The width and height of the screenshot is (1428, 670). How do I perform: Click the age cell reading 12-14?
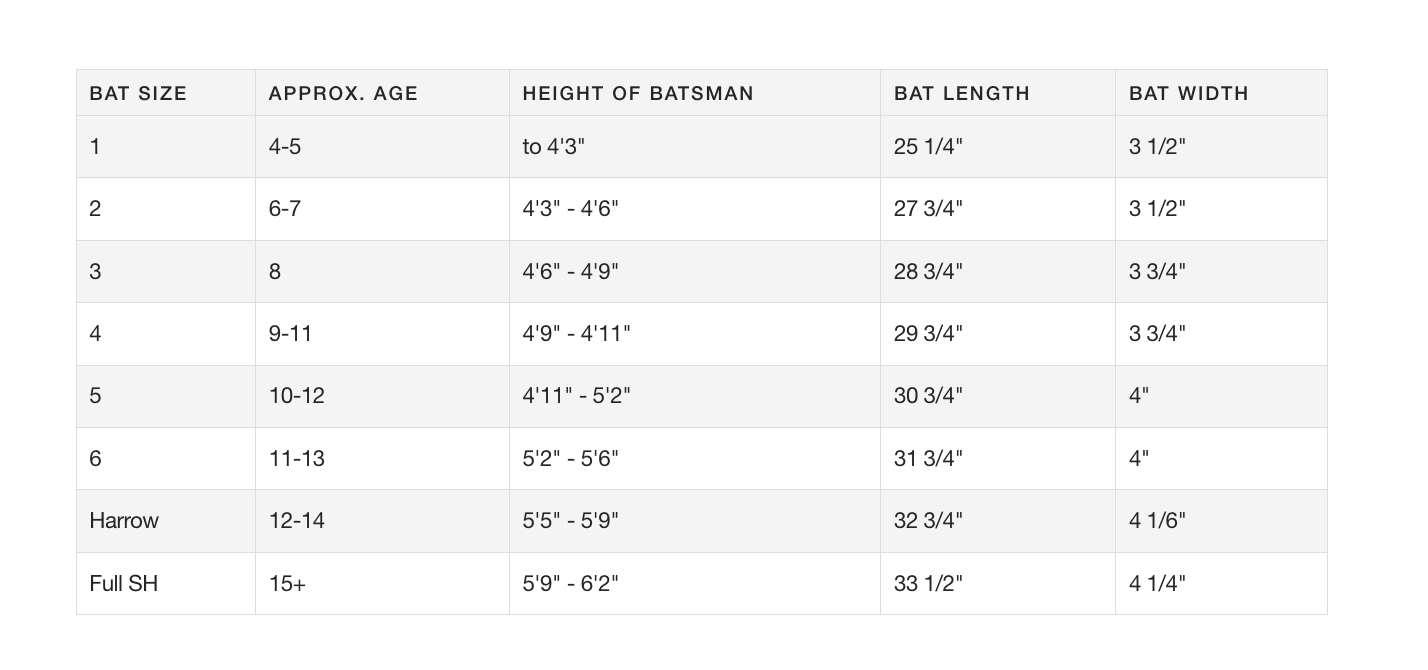[x=383, y=521]
